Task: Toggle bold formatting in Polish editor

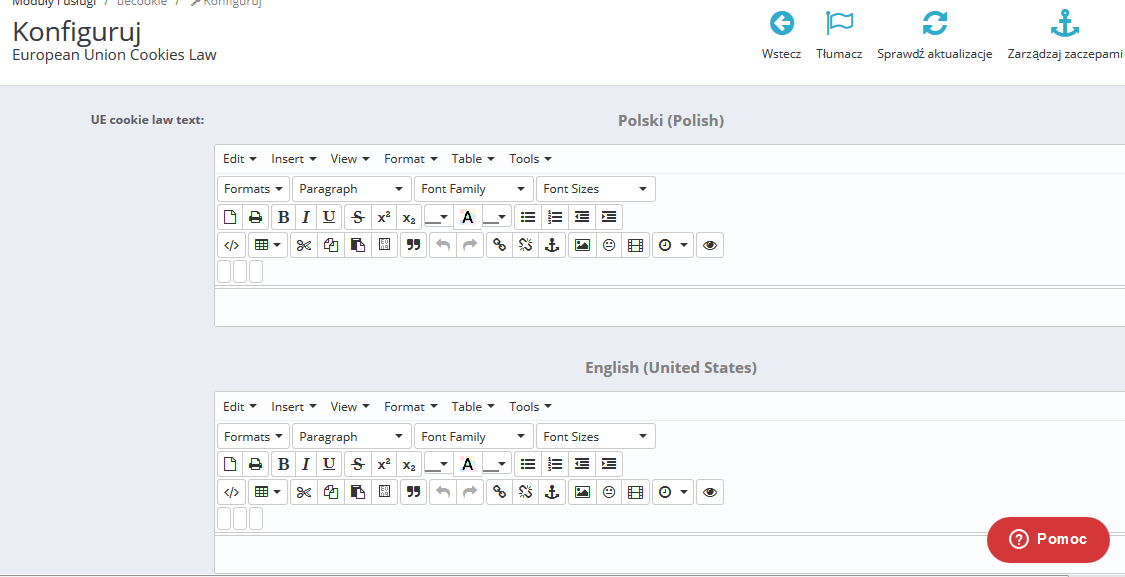Action: [x=284, y=217]
